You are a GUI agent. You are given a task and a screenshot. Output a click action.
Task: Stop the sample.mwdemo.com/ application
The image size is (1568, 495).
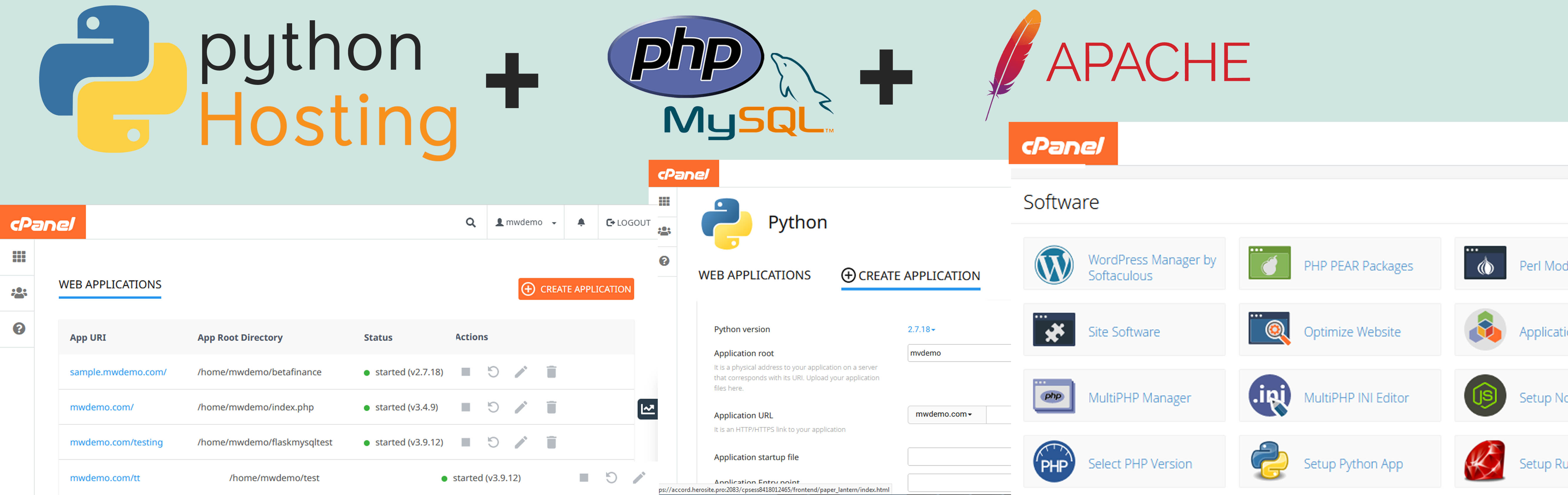(x=466, y=372)
